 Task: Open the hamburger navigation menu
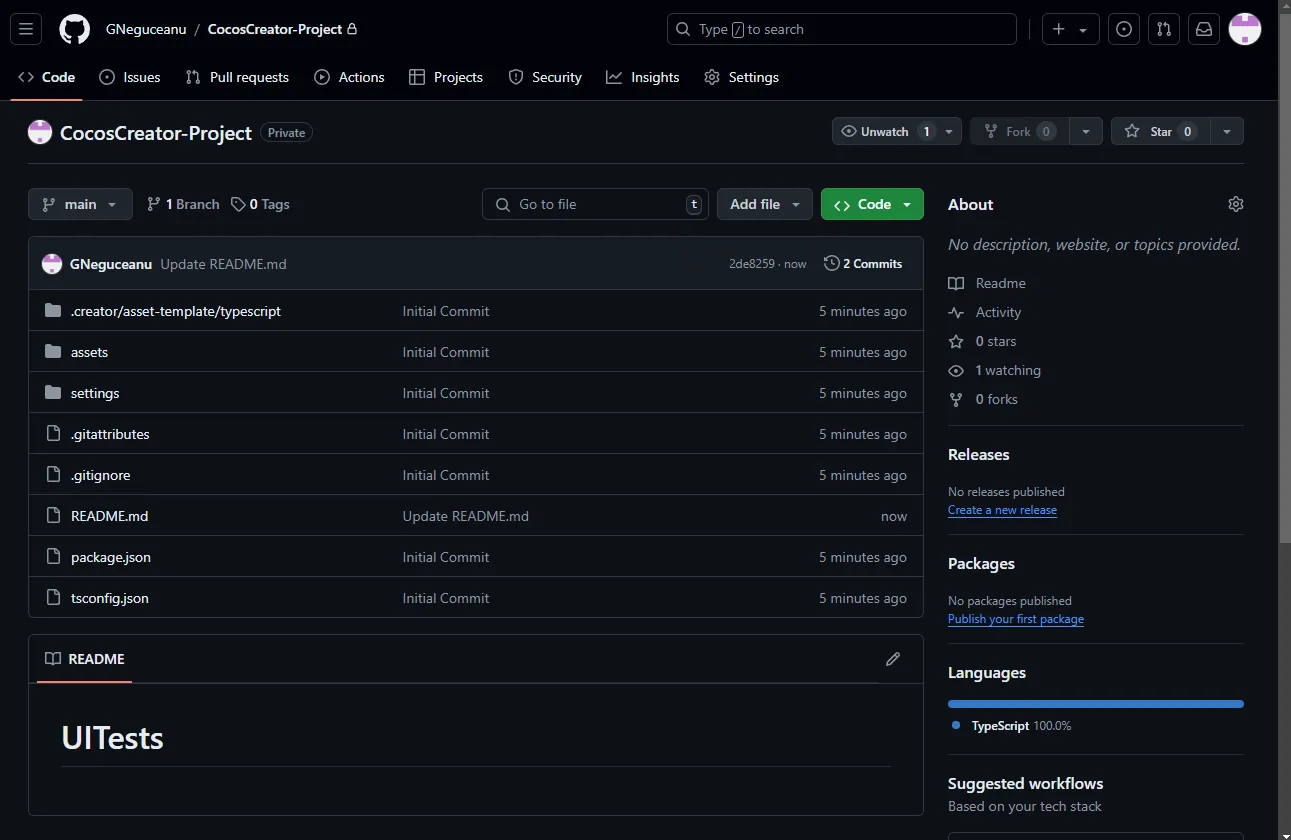click(25, 28)
